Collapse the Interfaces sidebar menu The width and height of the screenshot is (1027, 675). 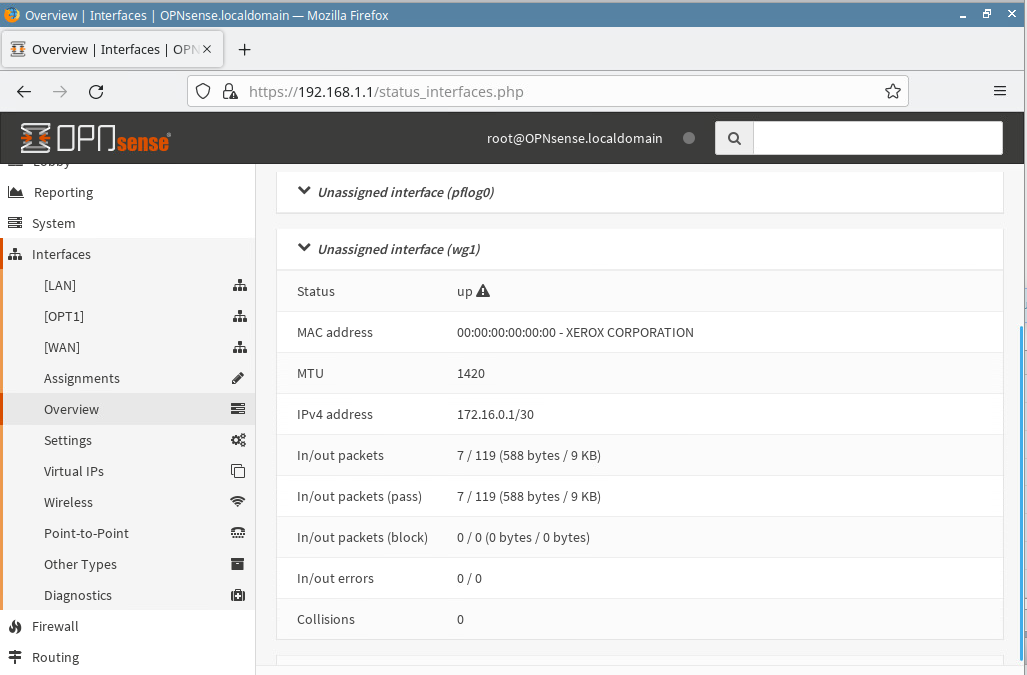point(61,254)
